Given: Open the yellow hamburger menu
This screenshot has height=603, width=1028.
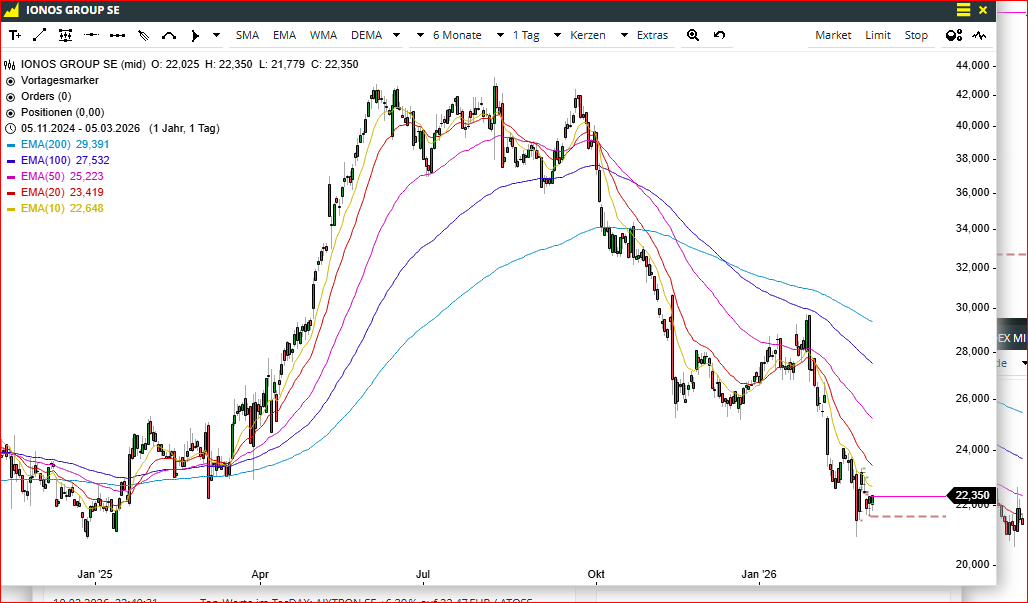Looking at the screenshot, I should pos(963,10).
